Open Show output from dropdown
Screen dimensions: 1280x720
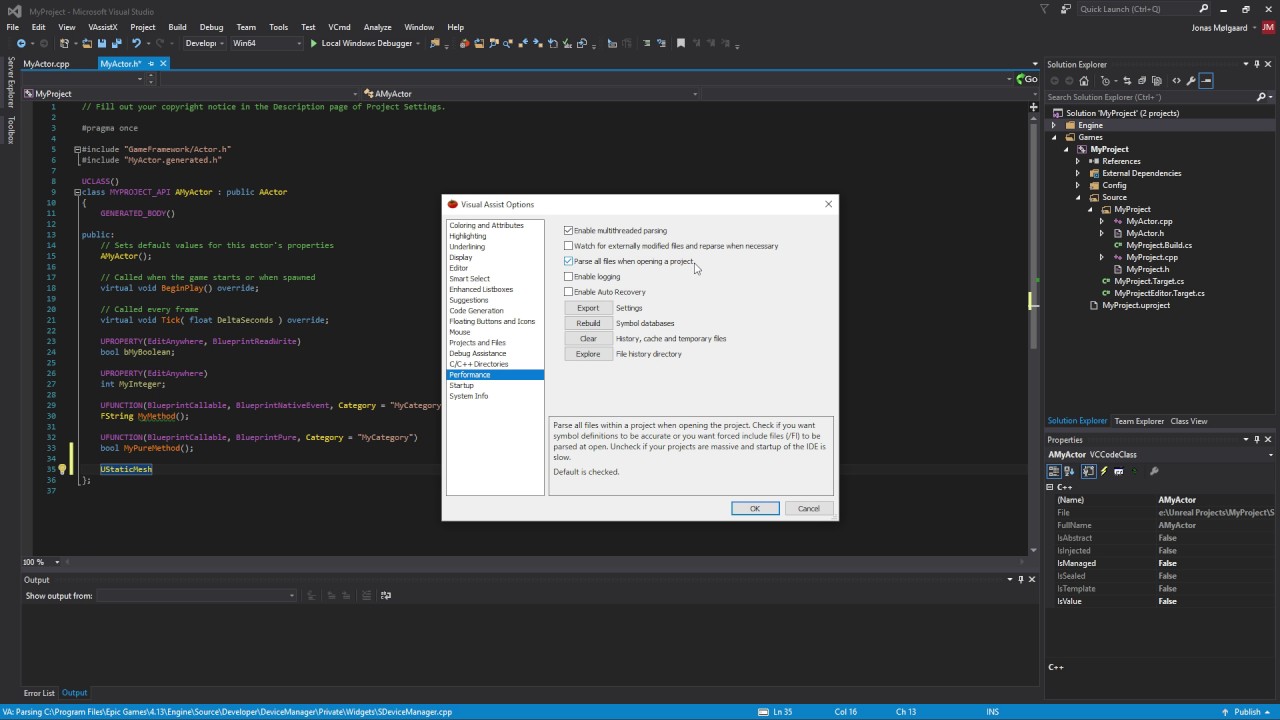click(x=196, y=596)
